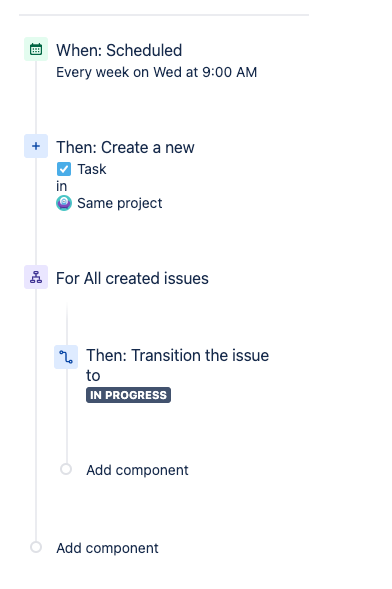Add component inside the branch
This screenshot has width=392, height=589.
(137, 470)
